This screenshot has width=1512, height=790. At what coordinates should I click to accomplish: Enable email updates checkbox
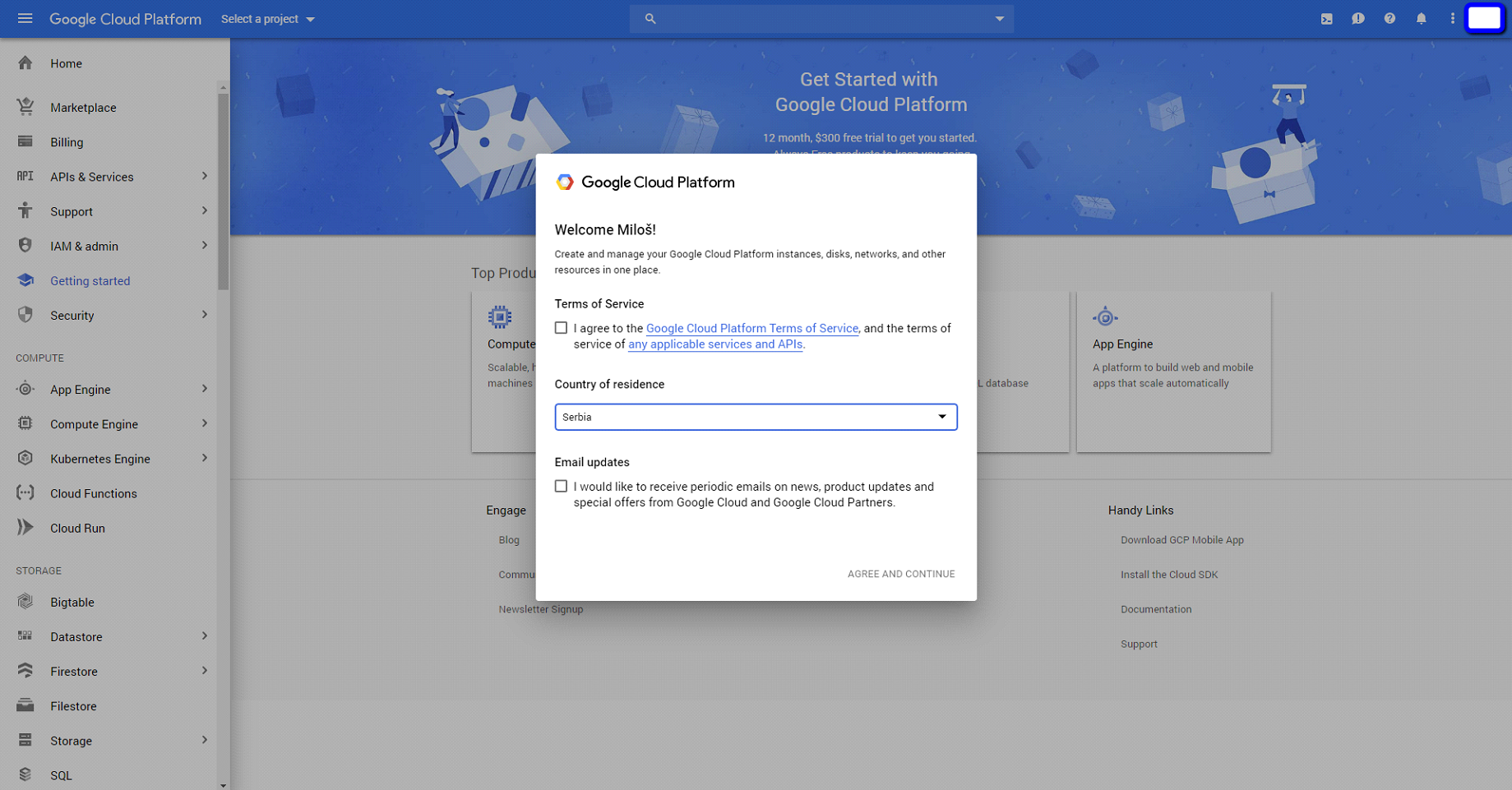click(561, 487)
